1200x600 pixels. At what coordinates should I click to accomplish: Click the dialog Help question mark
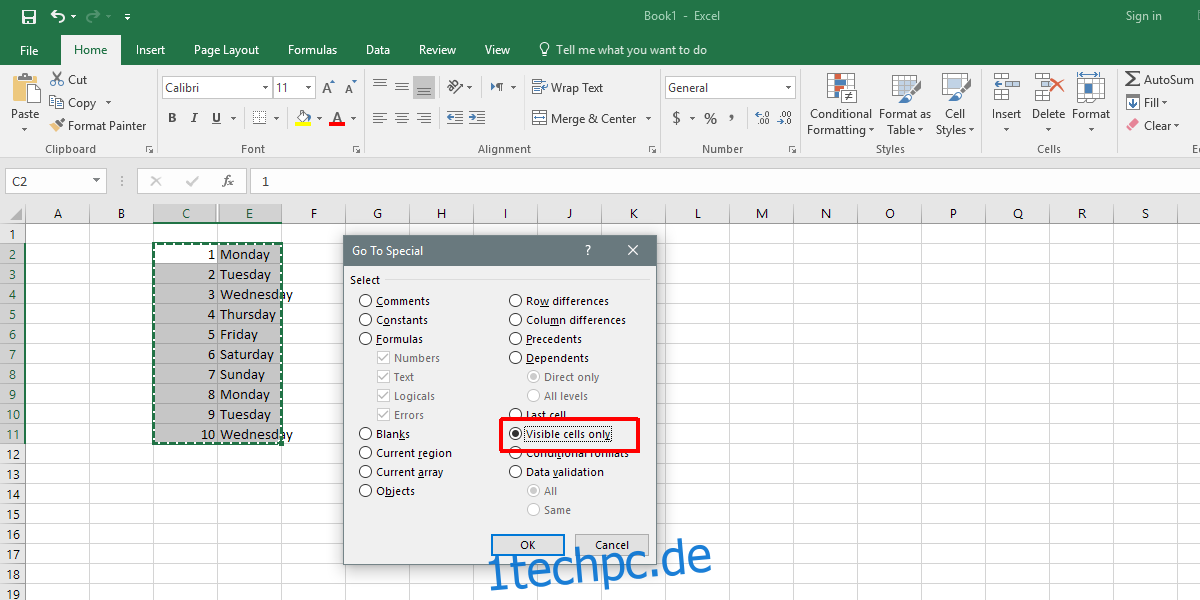(587, 251)
